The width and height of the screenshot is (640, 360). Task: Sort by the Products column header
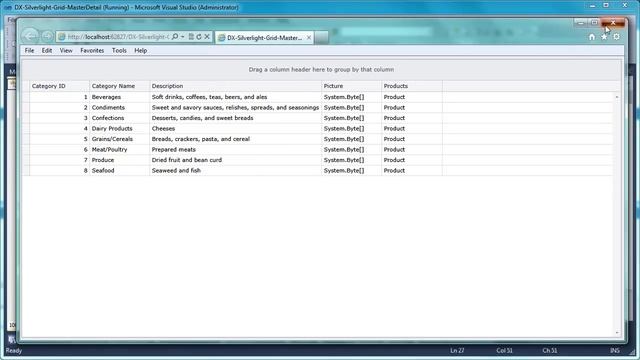412,86
